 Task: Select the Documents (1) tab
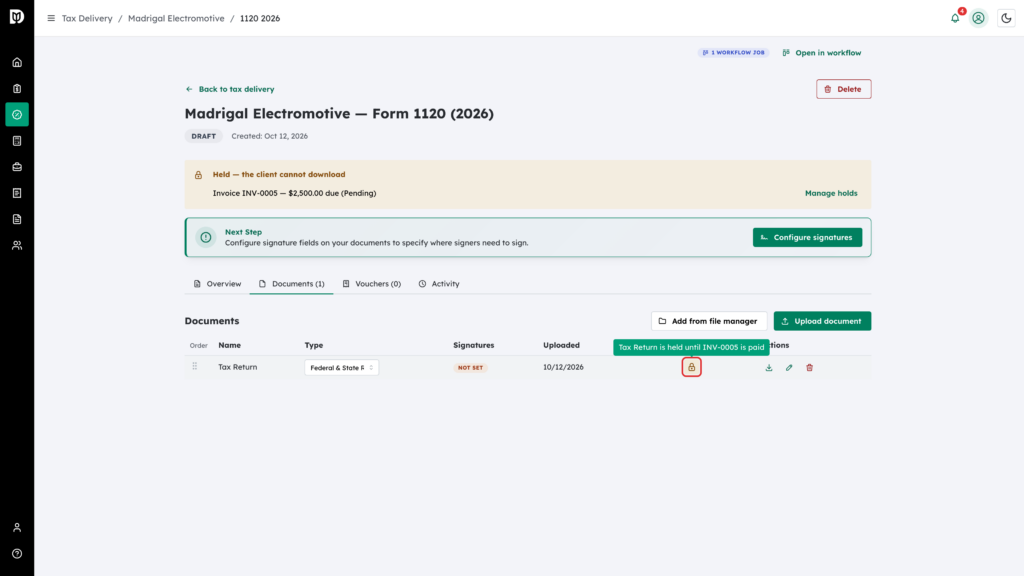click(x=291, y=283)
